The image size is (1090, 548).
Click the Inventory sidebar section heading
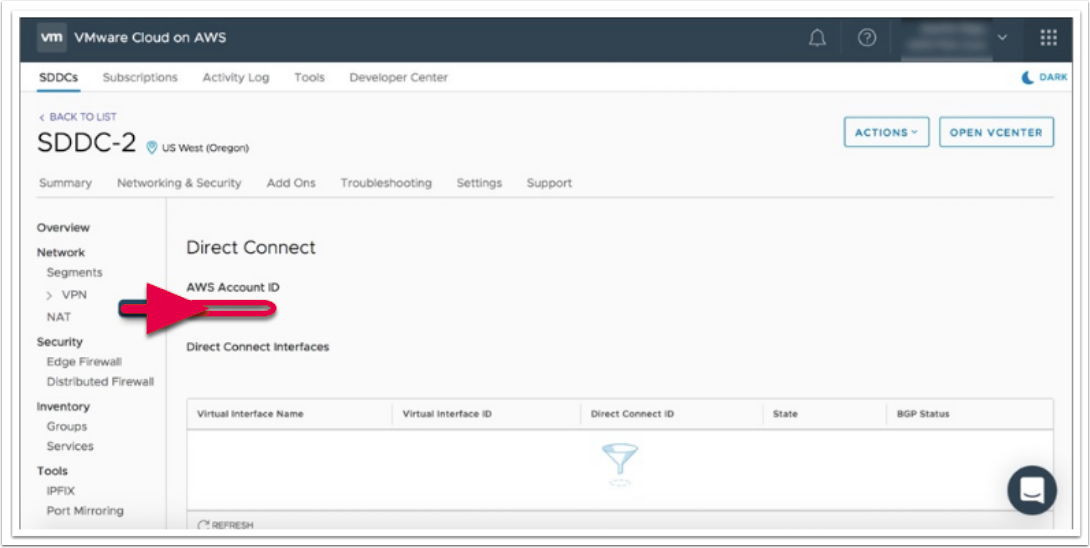point(63,406)
